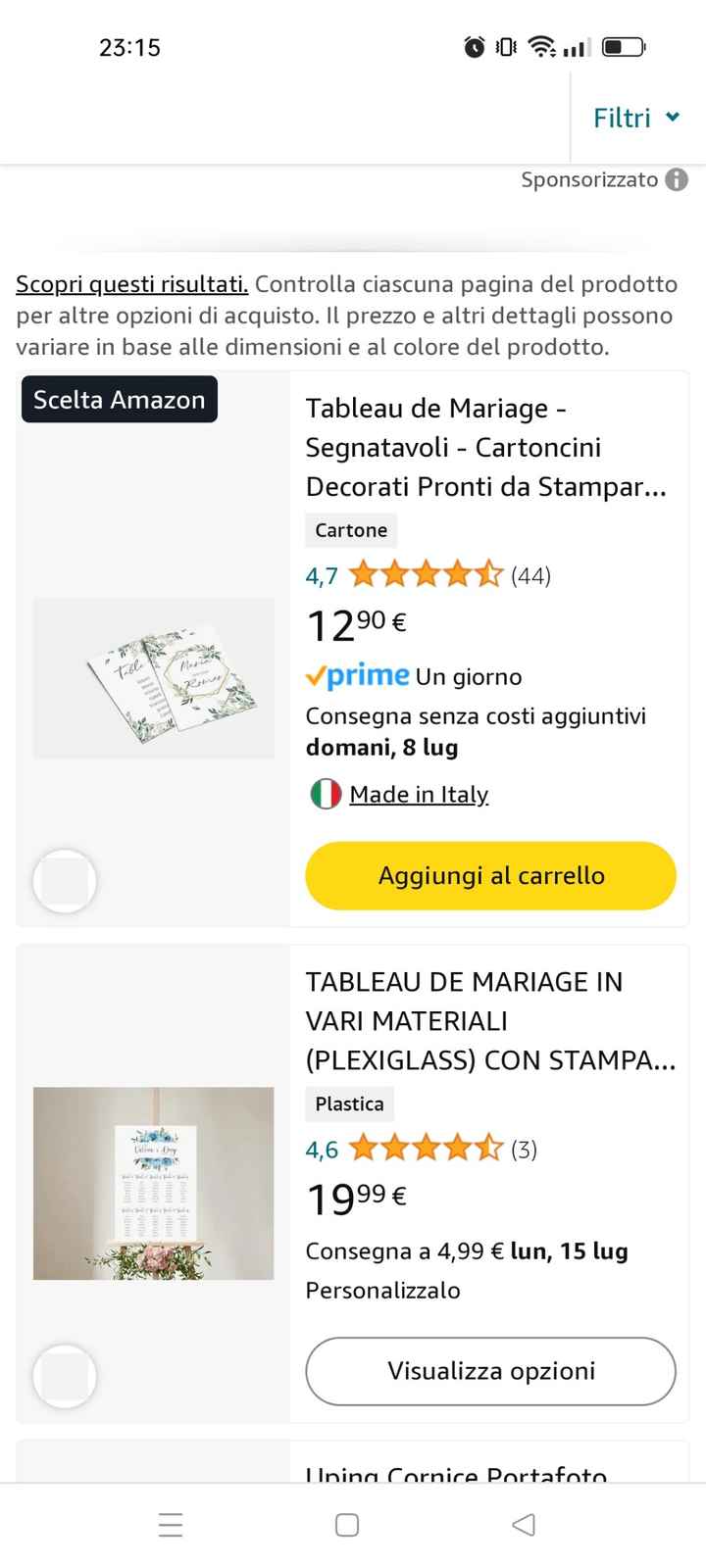Open the Scopri questi risultati link
Screen dimensions: 706x1568
pos(131,285)
